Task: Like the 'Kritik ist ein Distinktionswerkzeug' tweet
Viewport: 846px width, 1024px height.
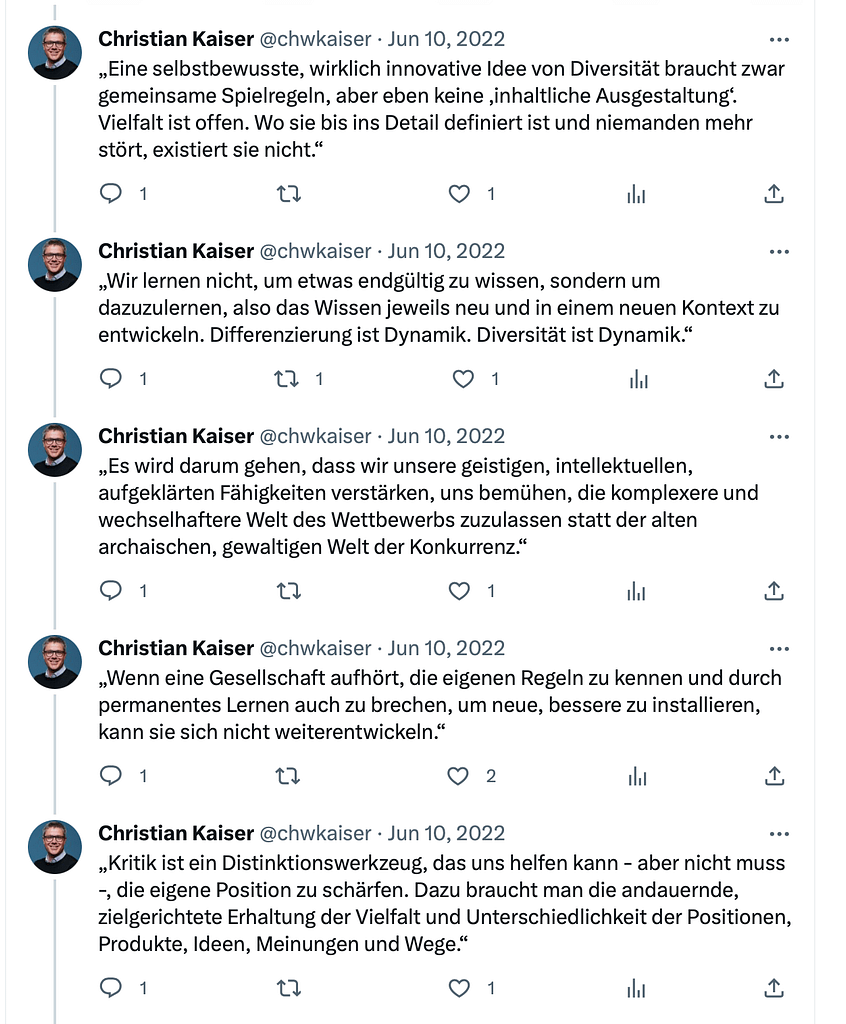Action: pos(459,988)
